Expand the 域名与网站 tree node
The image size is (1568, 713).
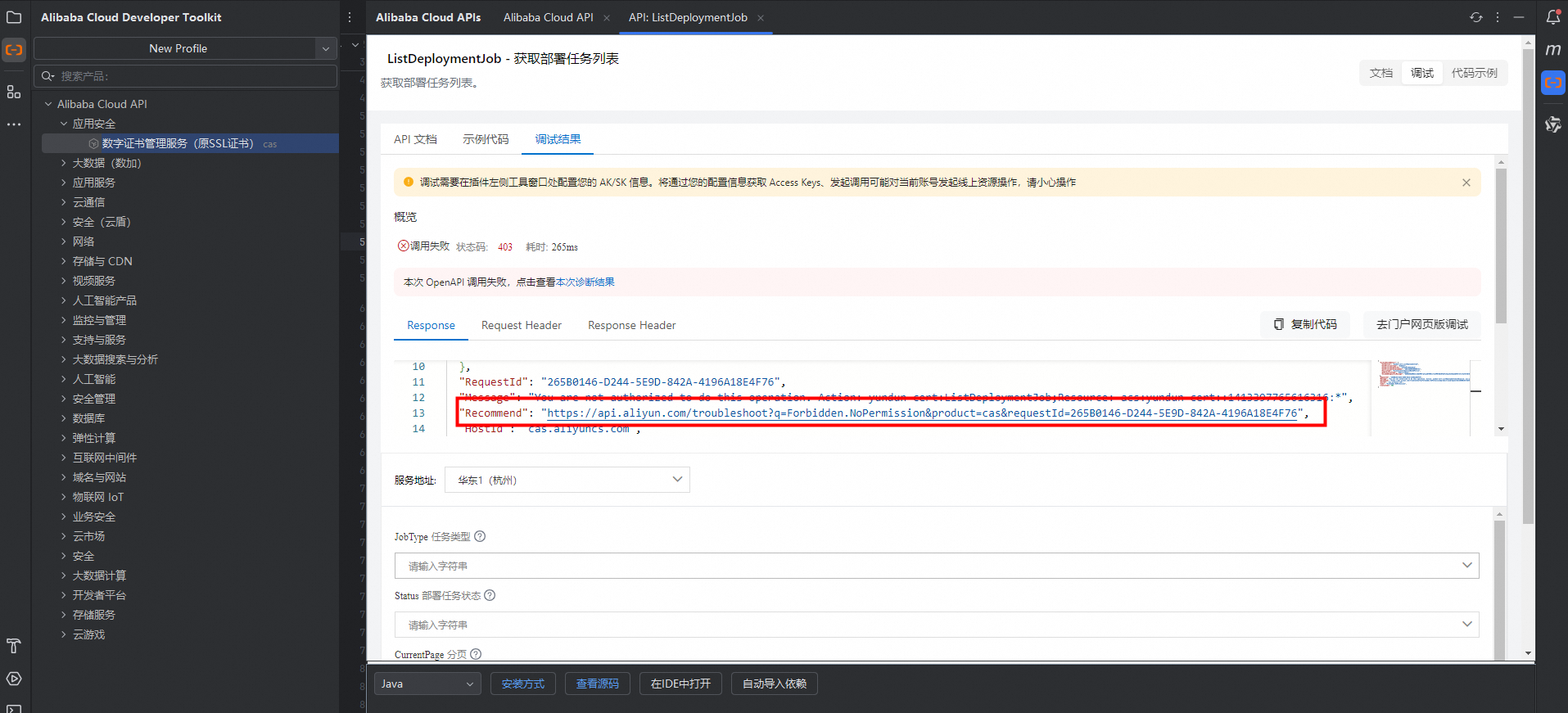(64, 477)
